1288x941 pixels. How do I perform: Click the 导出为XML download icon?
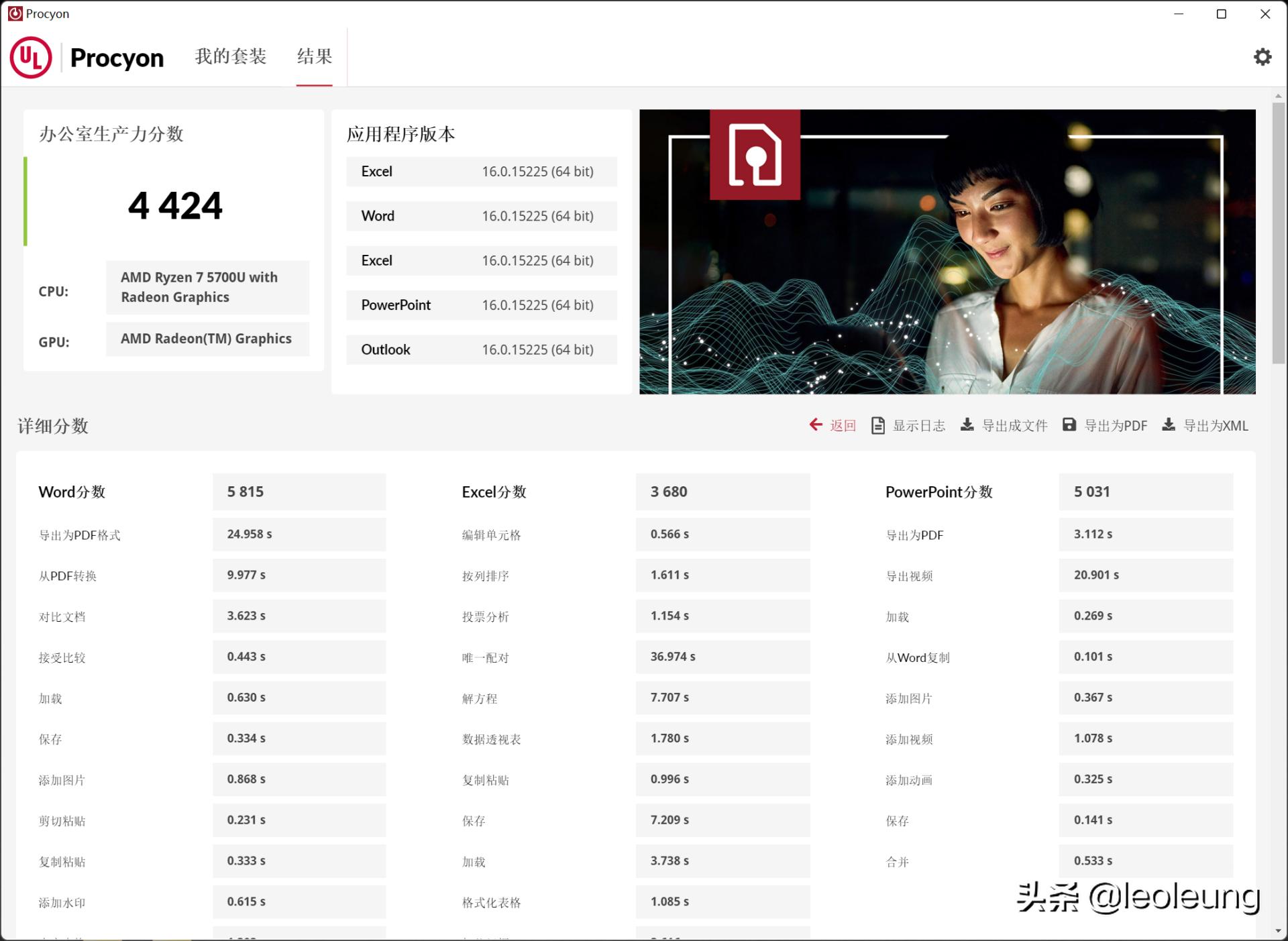1169,425
